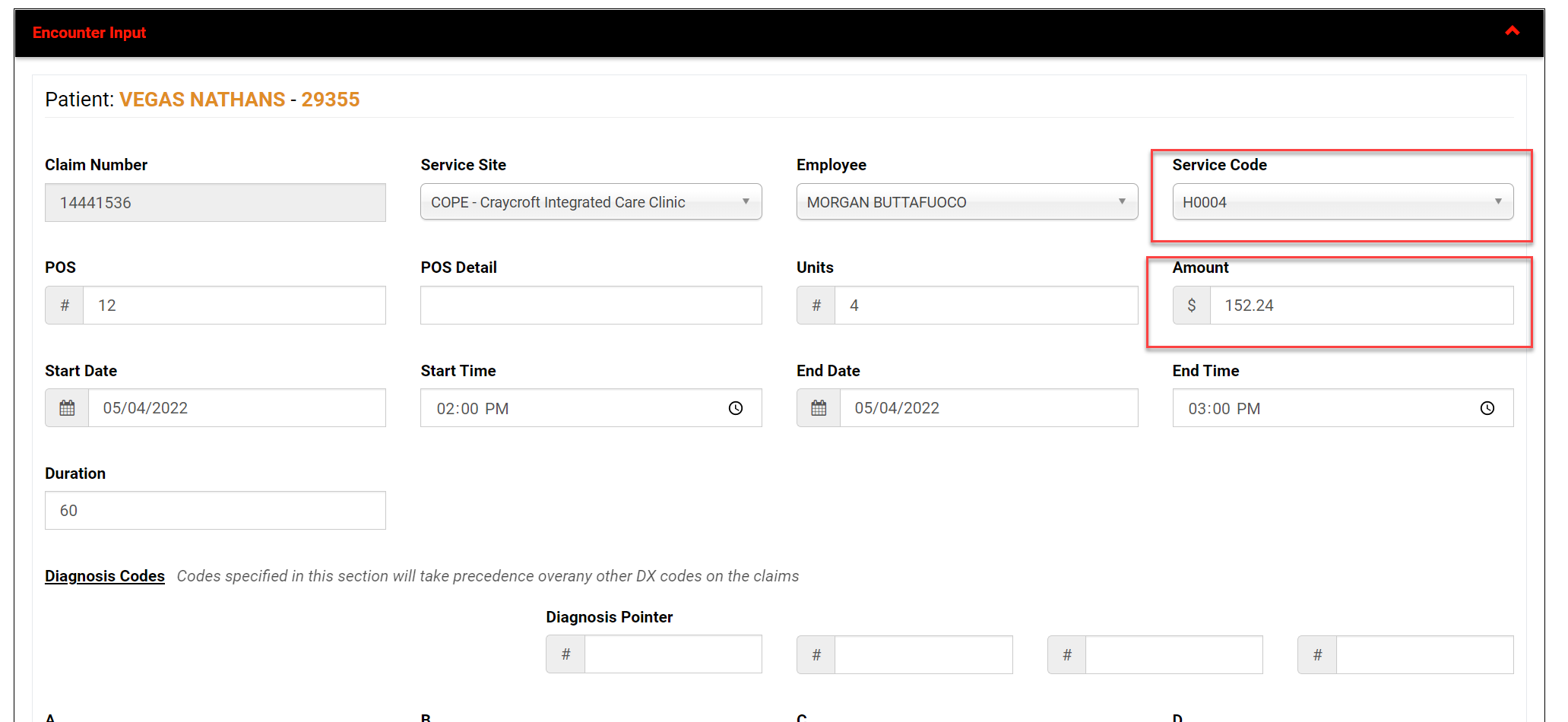Open the Service Site dropdown
This screenshot has height=722, width=1568.
591,202
